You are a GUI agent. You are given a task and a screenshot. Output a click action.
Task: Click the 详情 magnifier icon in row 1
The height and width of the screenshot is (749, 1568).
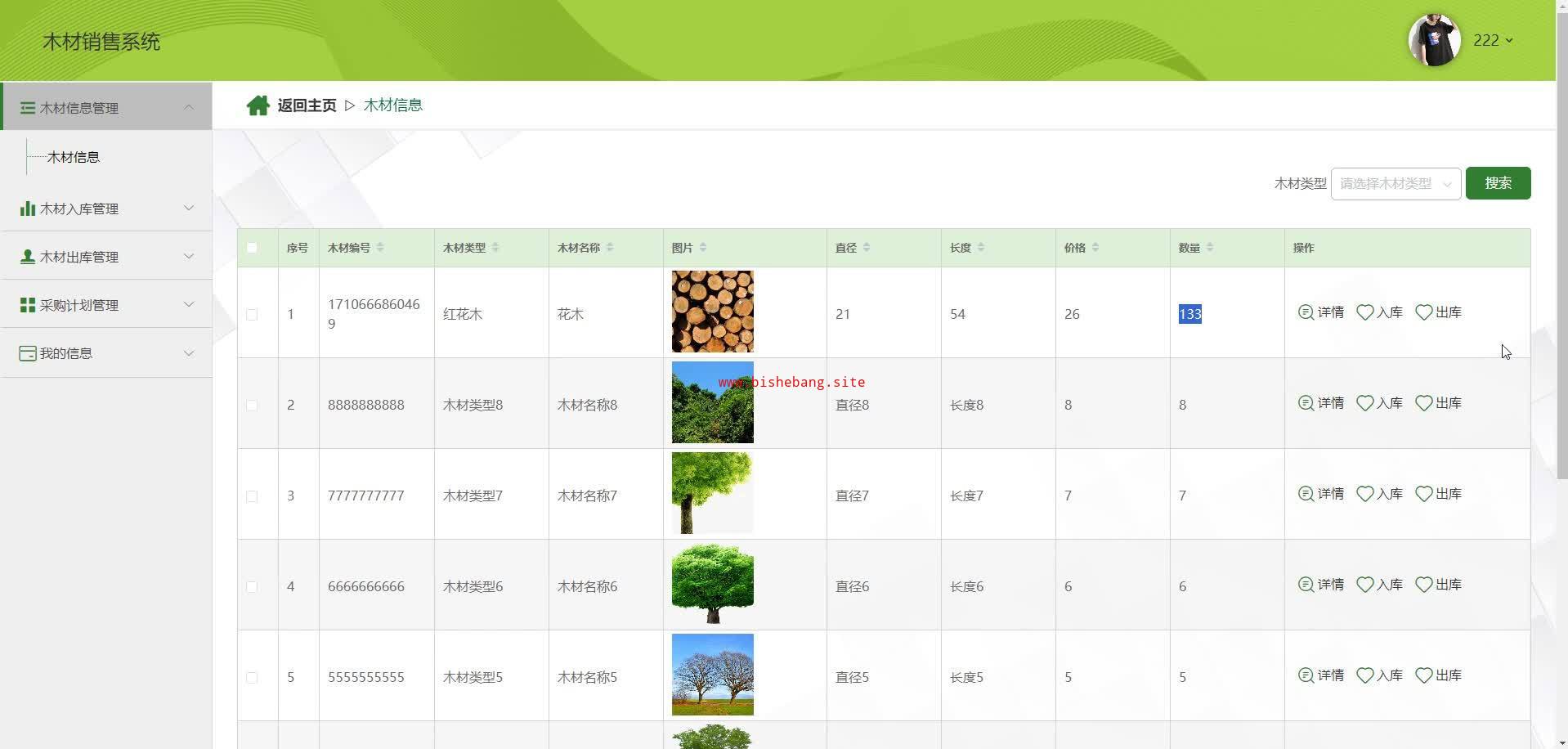[1306, 312]
